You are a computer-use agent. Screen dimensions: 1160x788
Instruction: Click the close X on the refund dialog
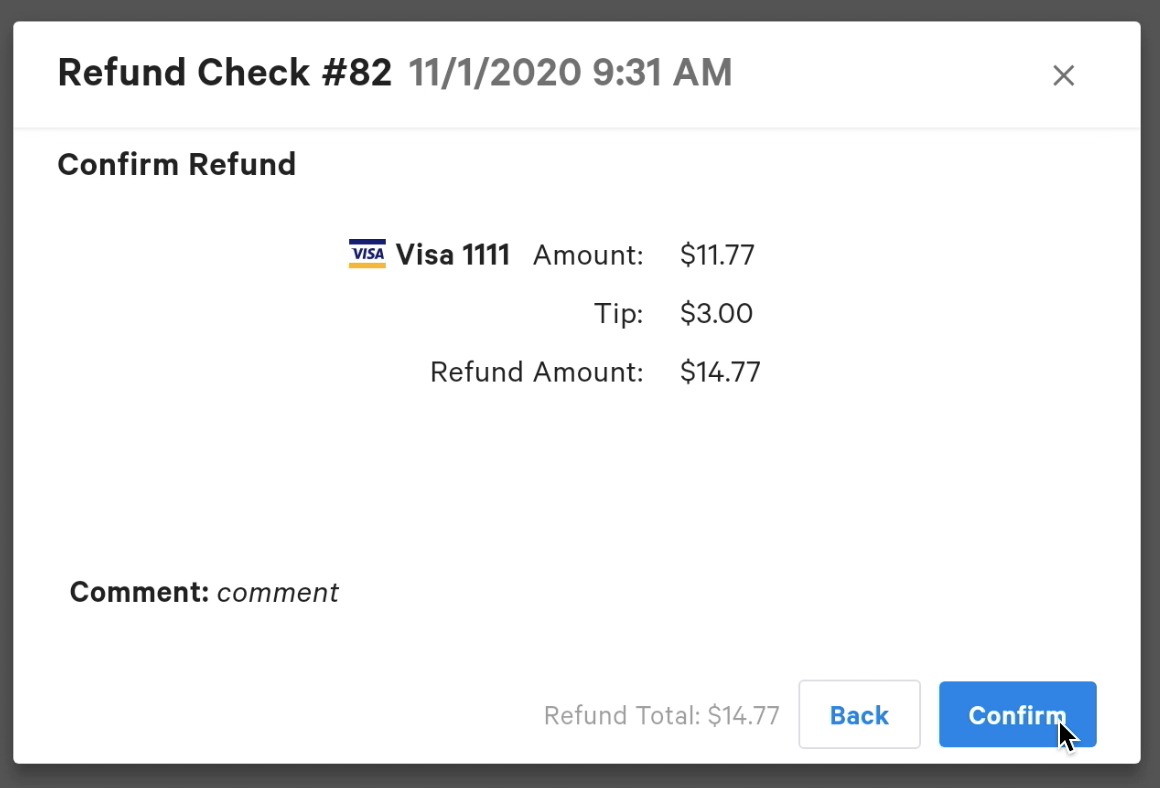(x=1063, y=75)
